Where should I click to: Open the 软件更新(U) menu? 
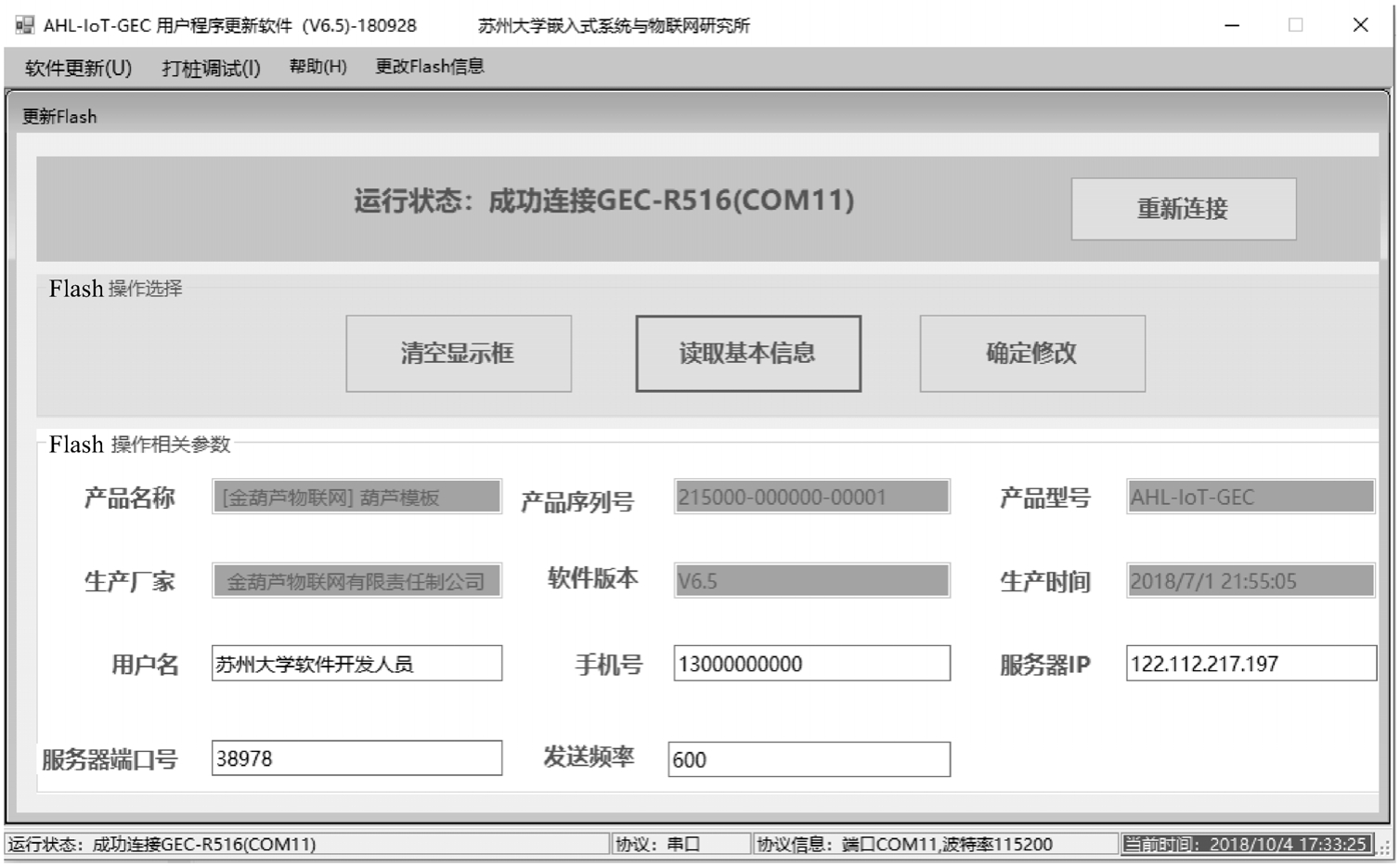78,68
